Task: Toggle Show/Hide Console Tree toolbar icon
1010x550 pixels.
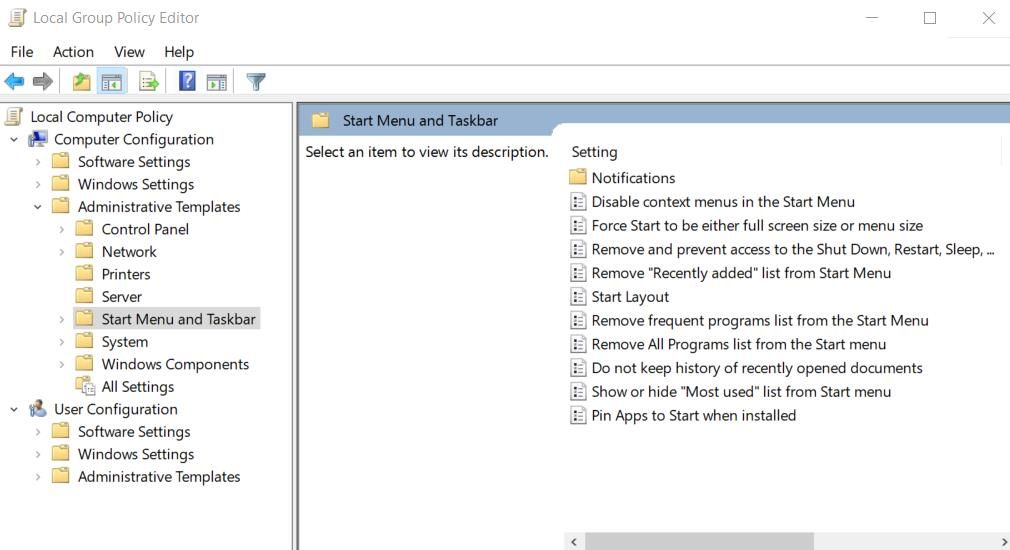Action: click(x=111, y=82)
